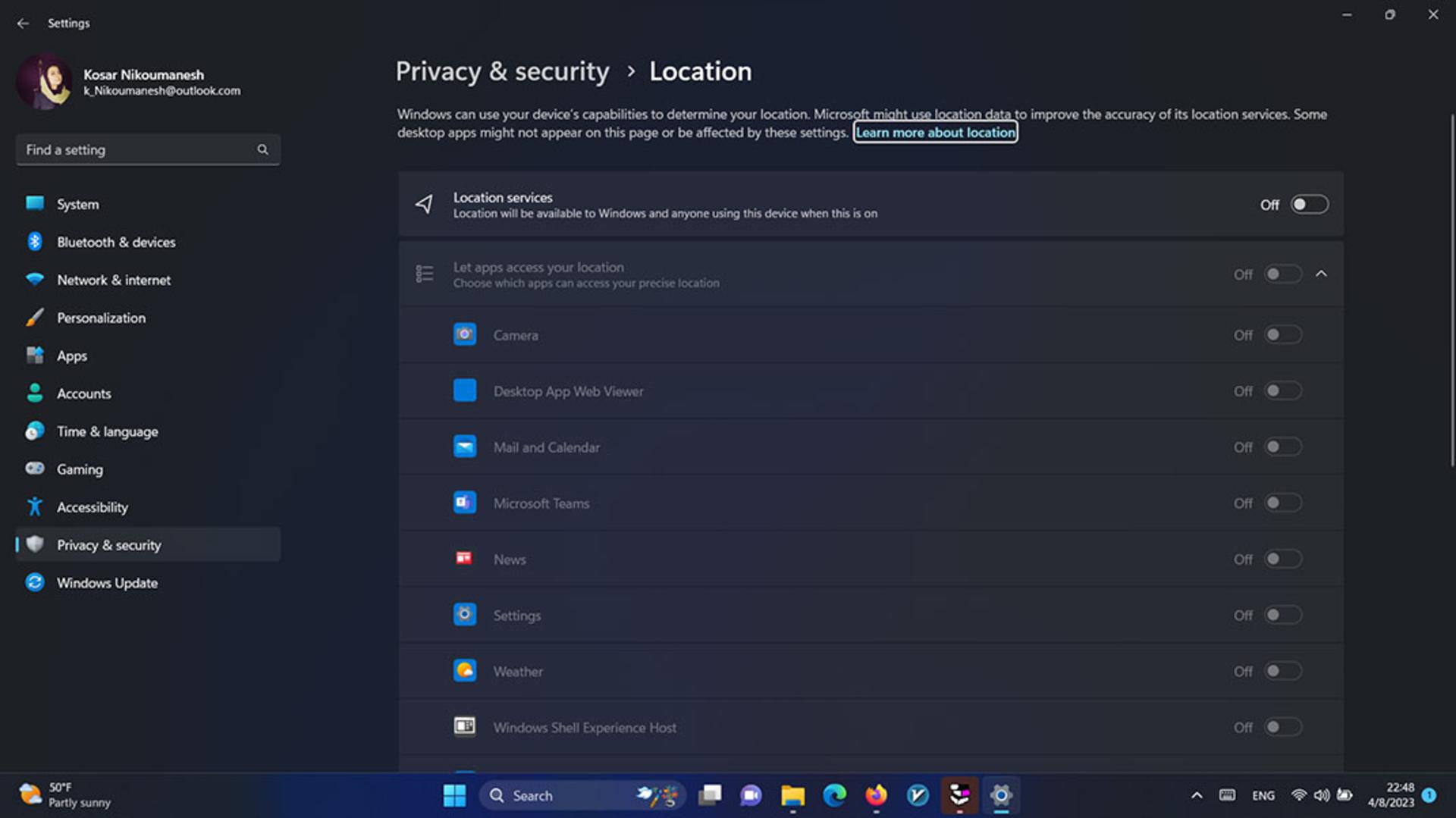Open the weather widget on taskbar
1456x818 pixels.
click(64, 795)
